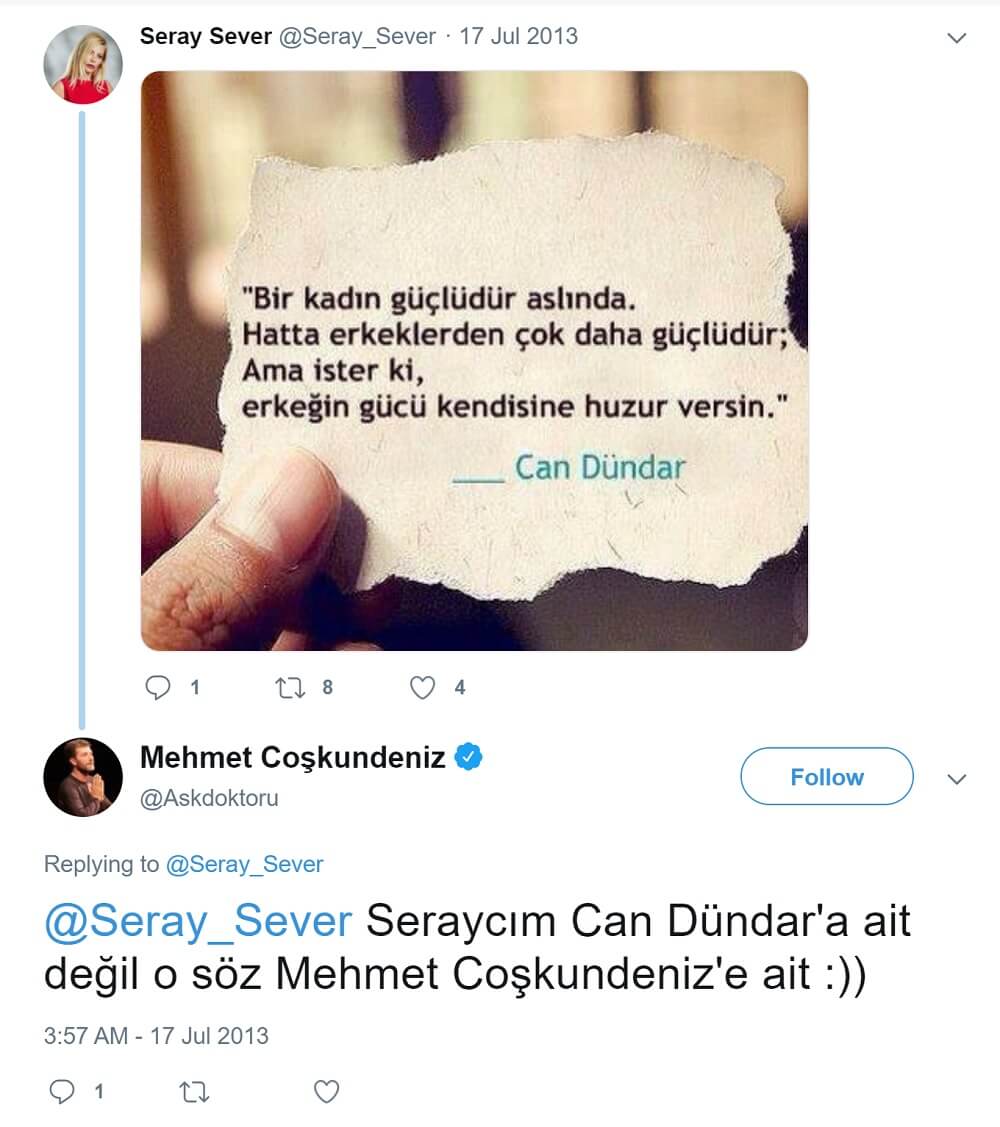The image size is (1000, 1127).
Task: Open @Askdoktoru handle
Action: coord(209,799)
